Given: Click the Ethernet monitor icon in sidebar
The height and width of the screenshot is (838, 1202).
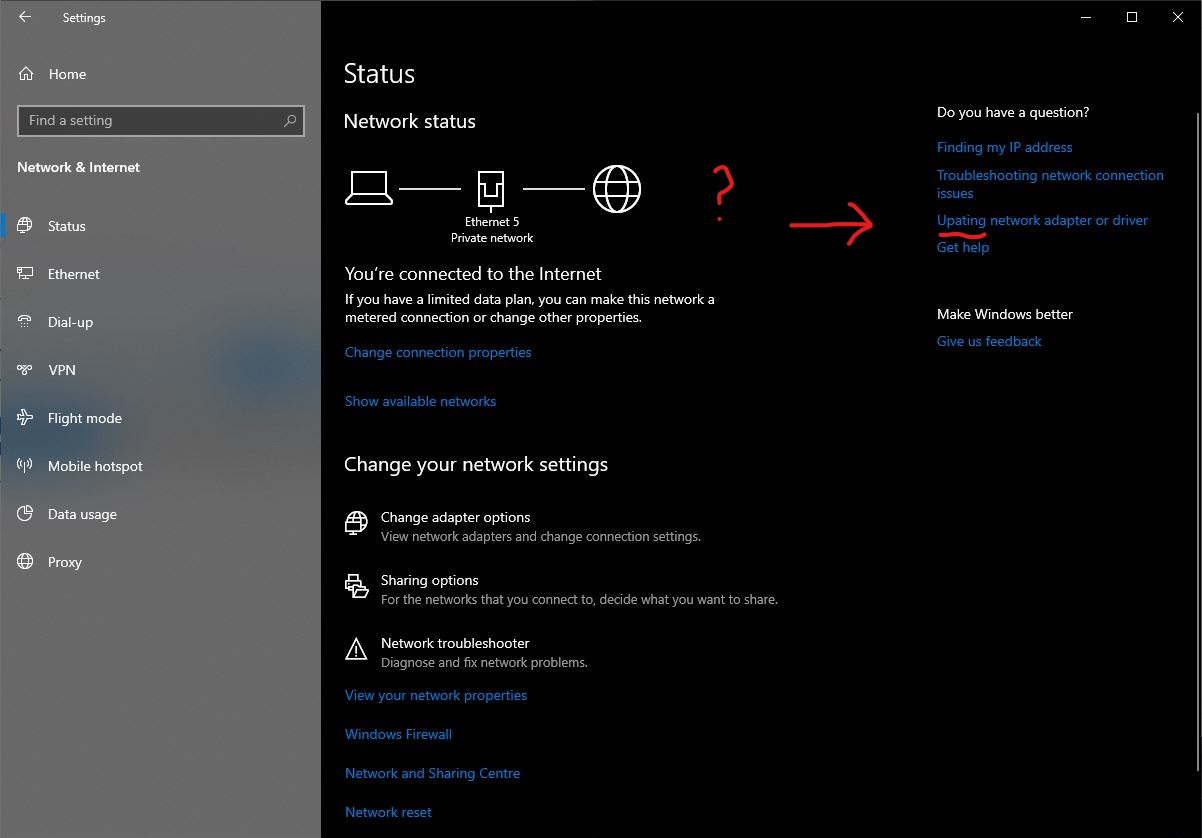Looking at the screenshot, I should tap(26, 274).
